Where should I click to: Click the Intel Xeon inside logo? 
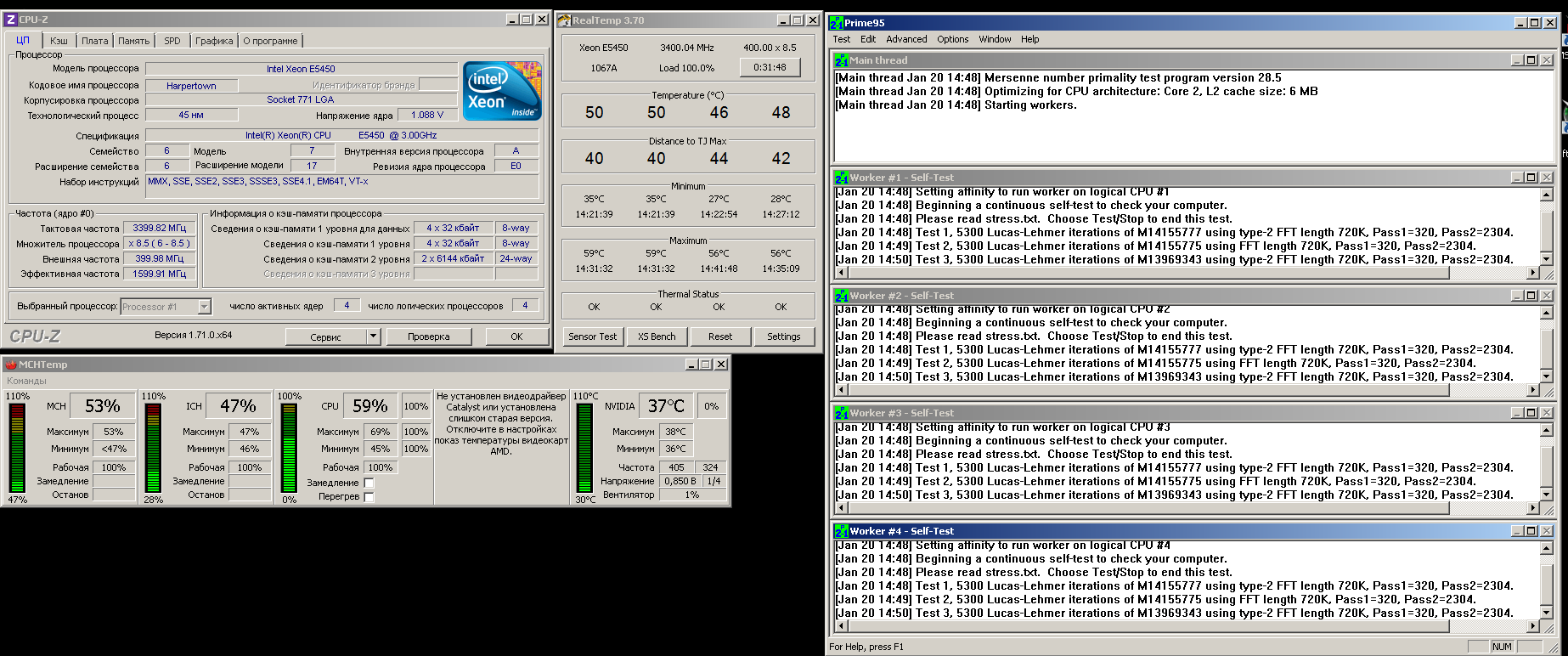coord(501,91)
